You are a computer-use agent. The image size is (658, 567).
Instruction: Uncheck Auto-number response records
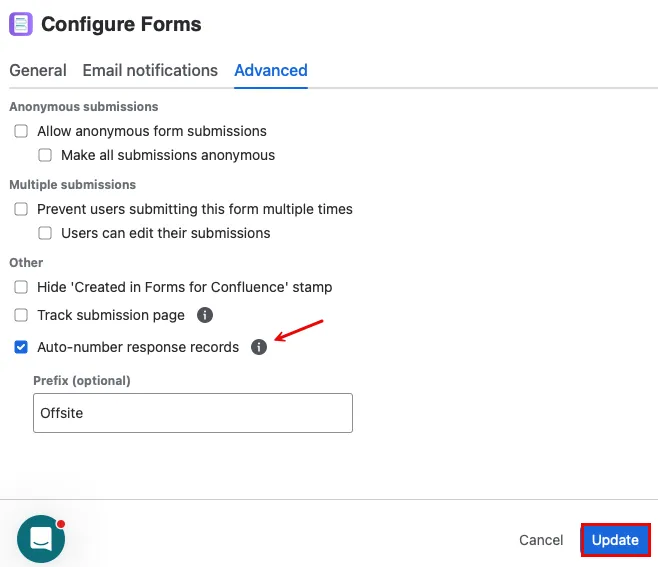point(21,347)
